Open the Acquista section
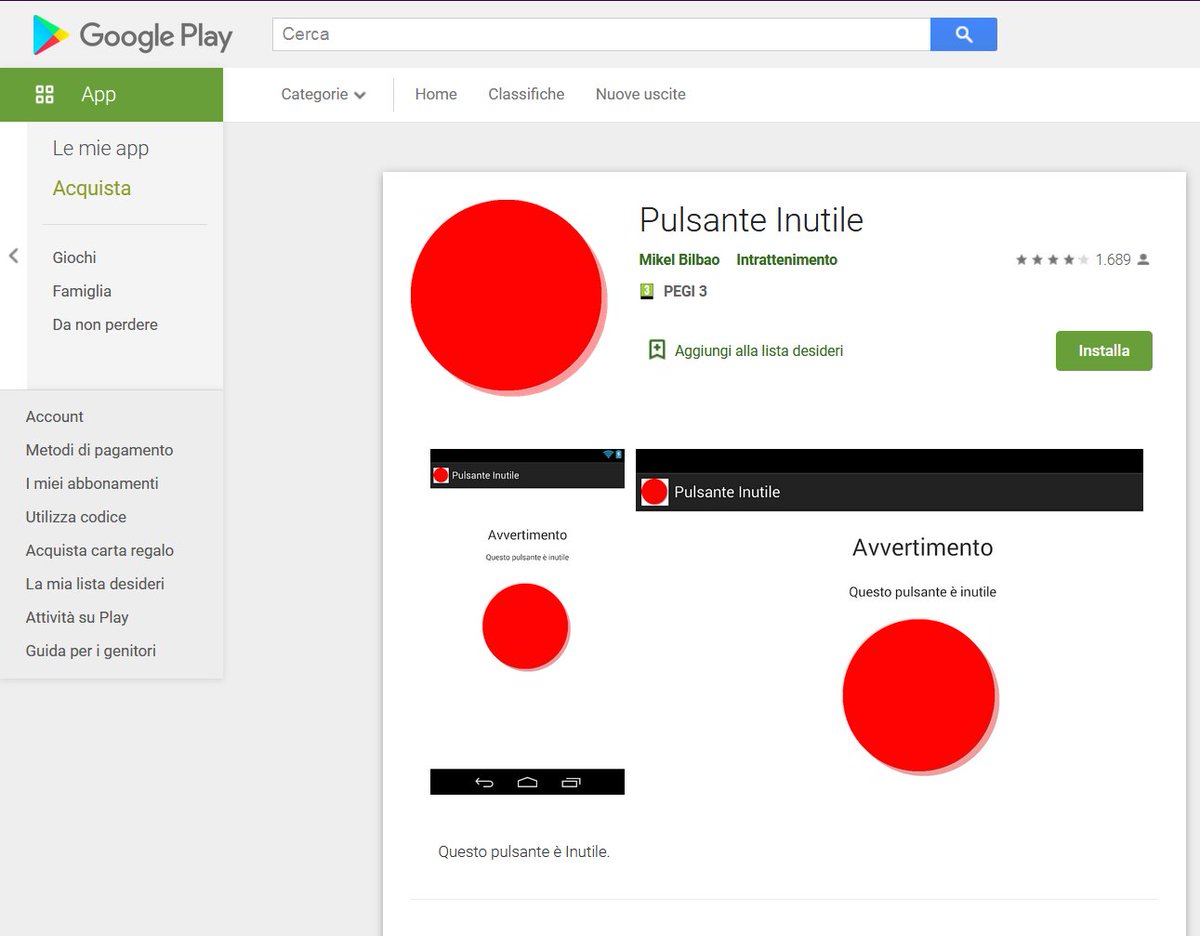This screenshot has width=1200, height=936. [92, 188]
